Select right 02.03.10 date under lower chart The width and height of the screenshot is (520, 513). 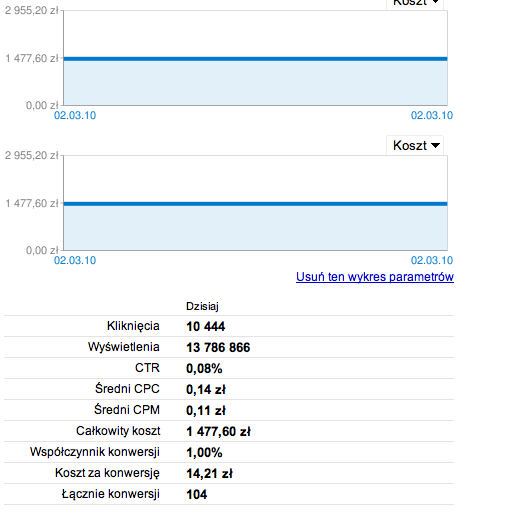[432, 260]
